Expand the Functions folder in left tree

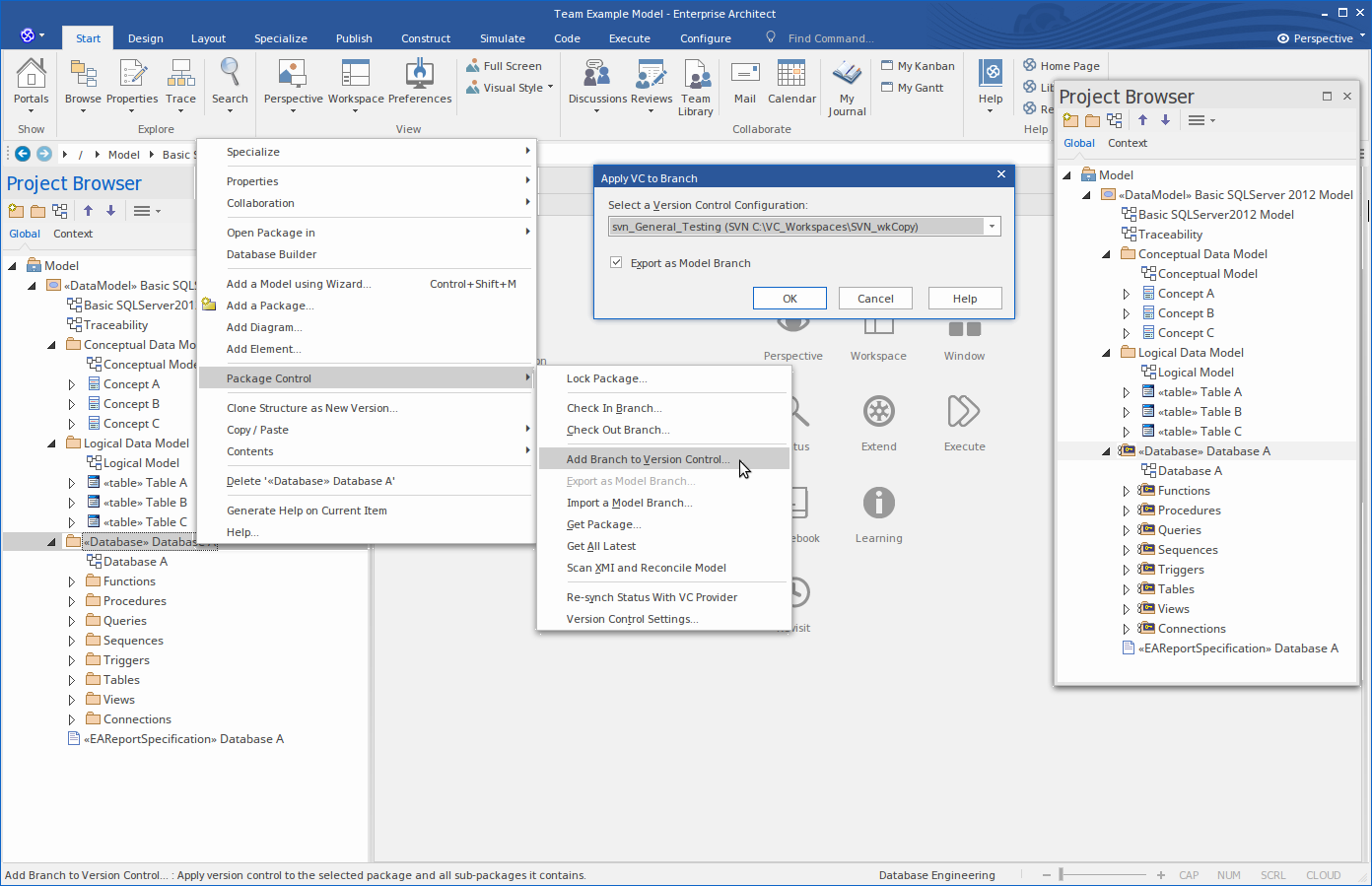(72, 581)
